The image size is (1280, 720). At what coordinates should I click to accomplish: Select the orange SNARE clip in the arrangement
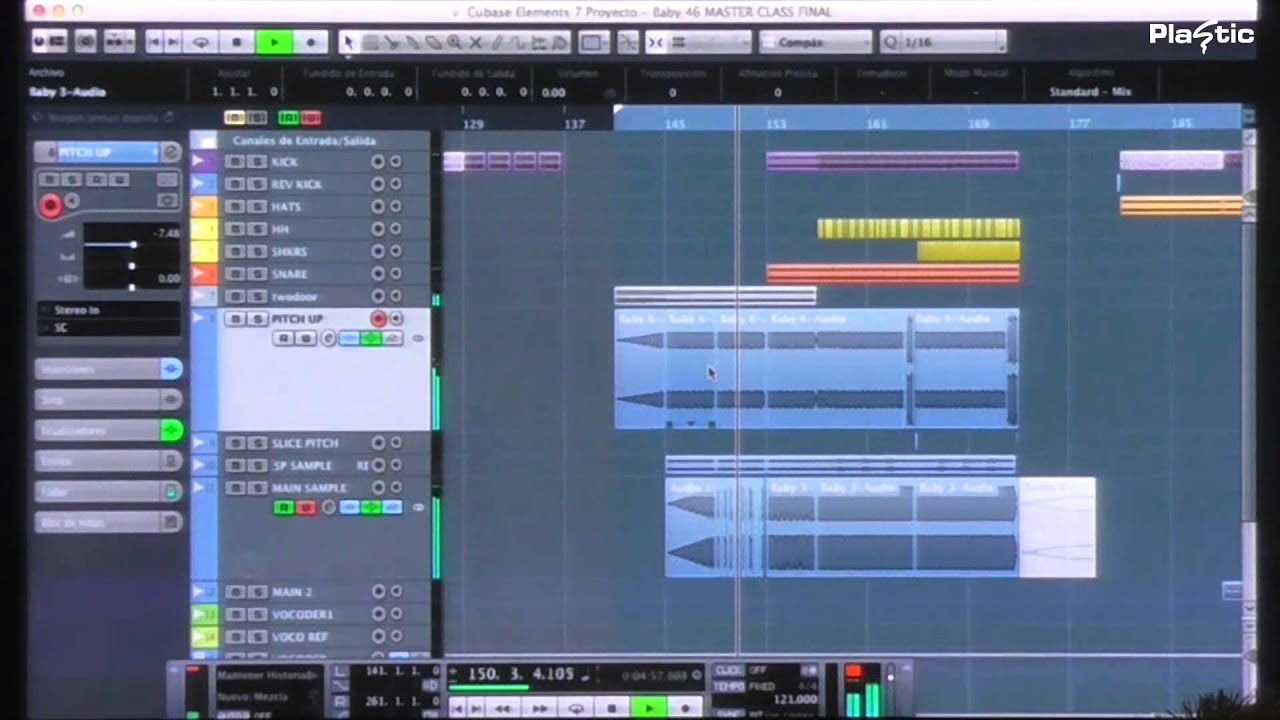[x=893, y=274]
